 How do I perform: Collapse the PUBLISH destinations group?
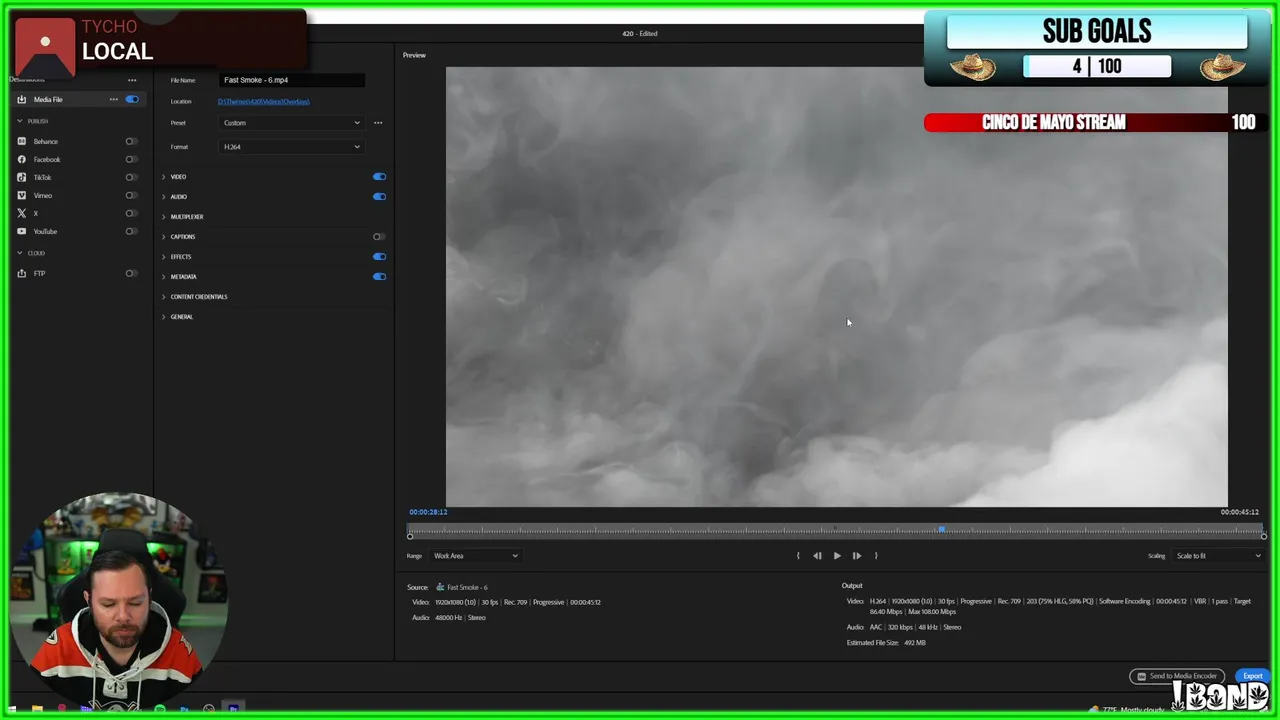pyautogui.click(x=20, y=121)
